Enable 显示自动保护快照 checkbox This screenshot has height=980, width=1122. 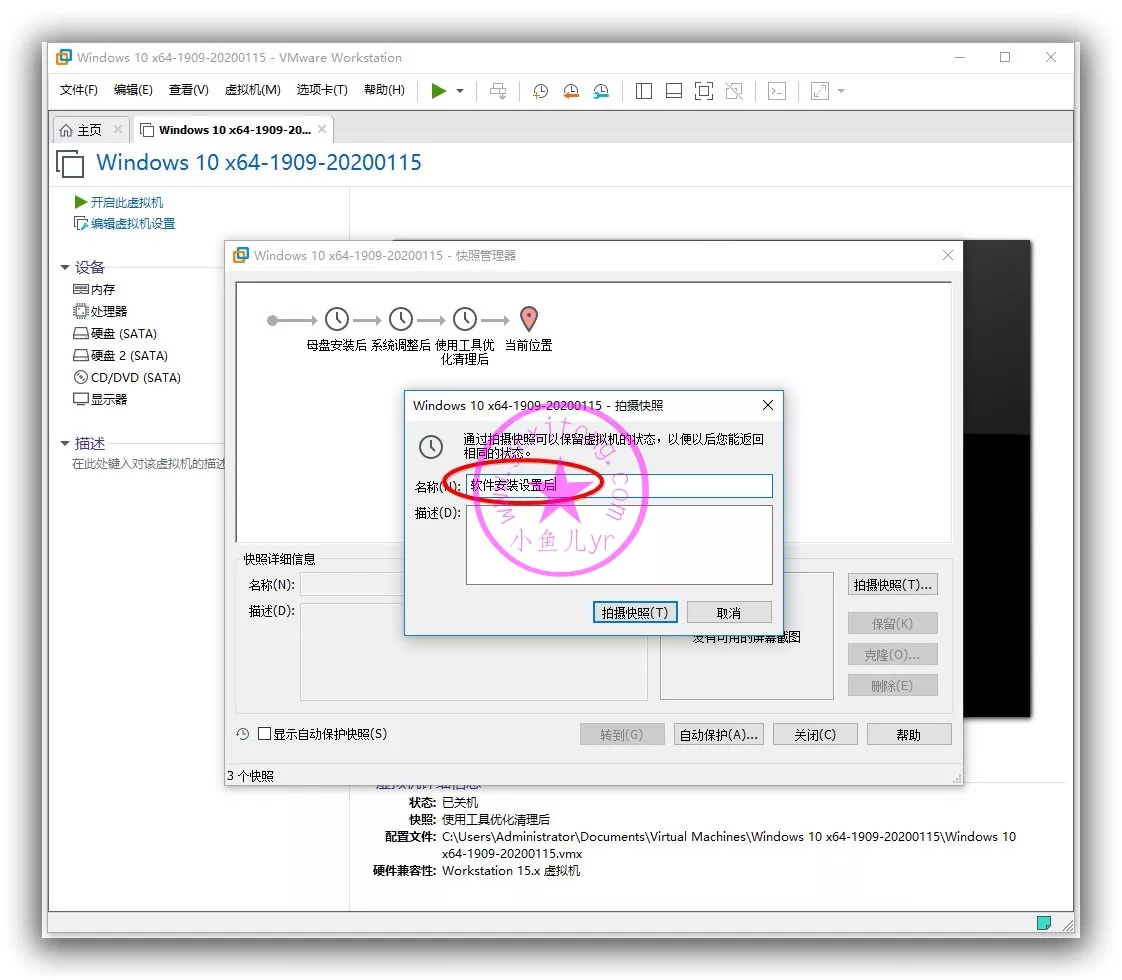pos(265,734)
